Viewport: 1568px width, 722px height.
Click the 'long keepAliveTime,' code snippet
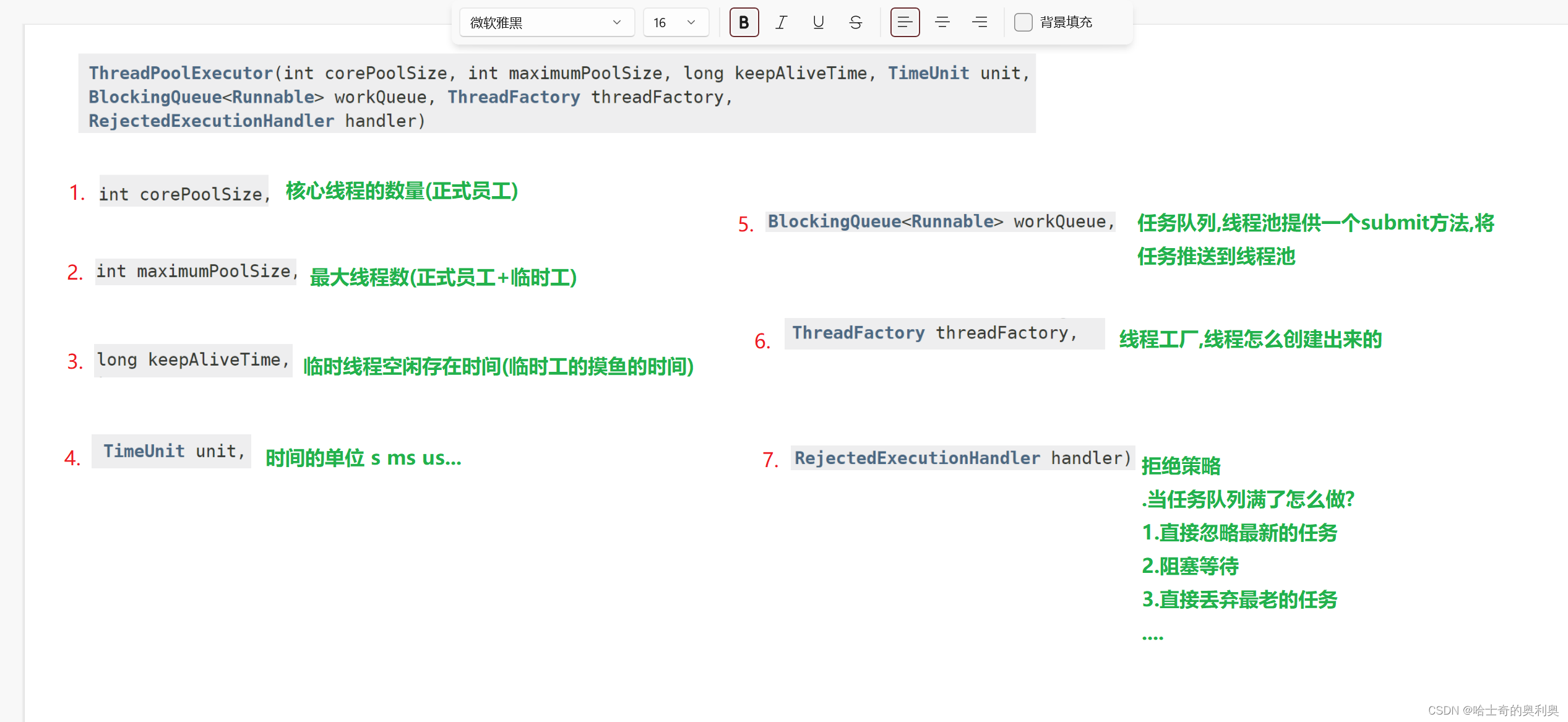192,359
